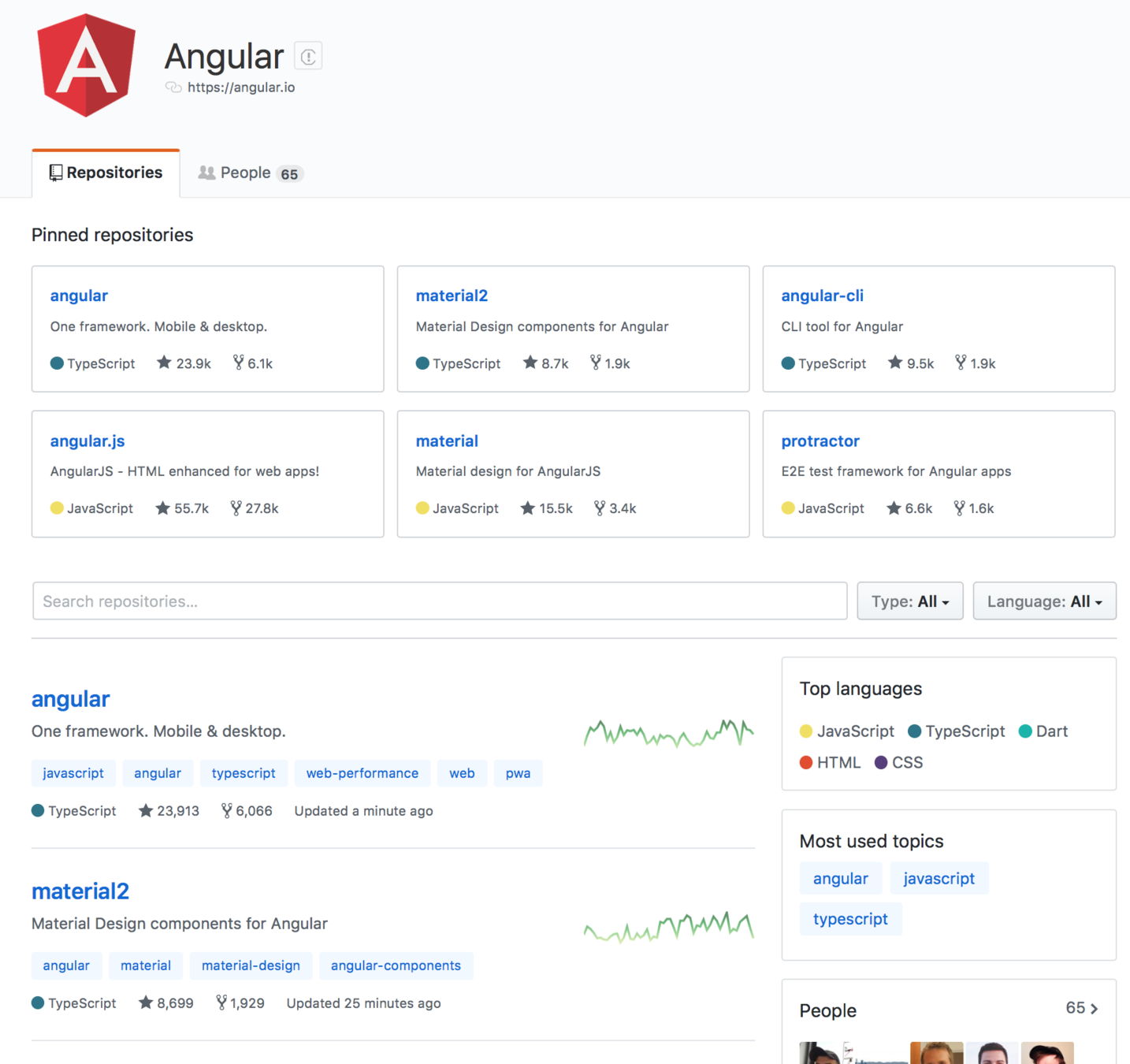Image resolution: width=1130 pixels, height=1064 pixels.
Task: Click forks 1.9k on pinned material2 card
Action: [610, 363]
